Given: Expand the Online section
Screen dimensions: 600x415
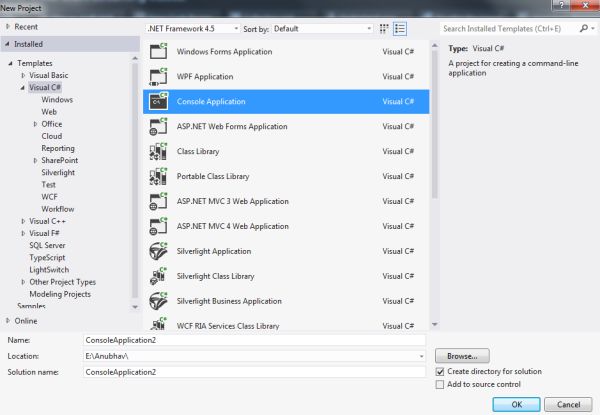Looking at the screenshot, I should (8, 321).
